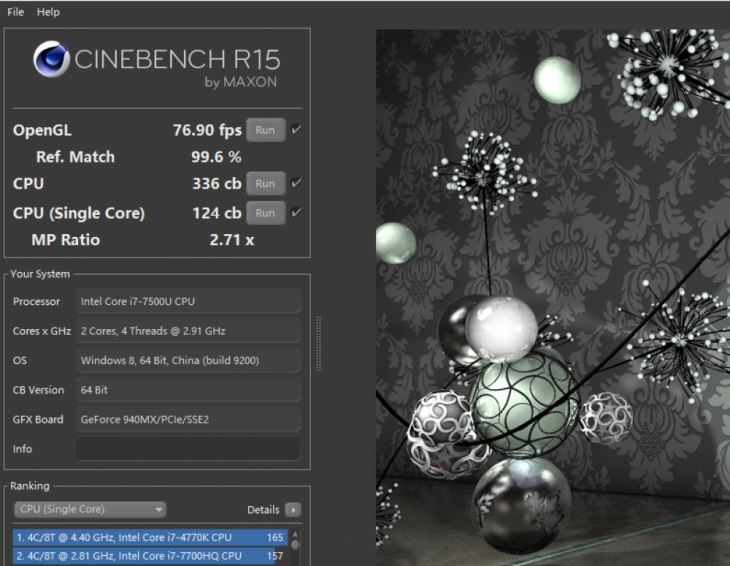This screenshot has height=566, width=730.
Task: Toggle the CPU test checkmark
Action: tap(296, 183)
